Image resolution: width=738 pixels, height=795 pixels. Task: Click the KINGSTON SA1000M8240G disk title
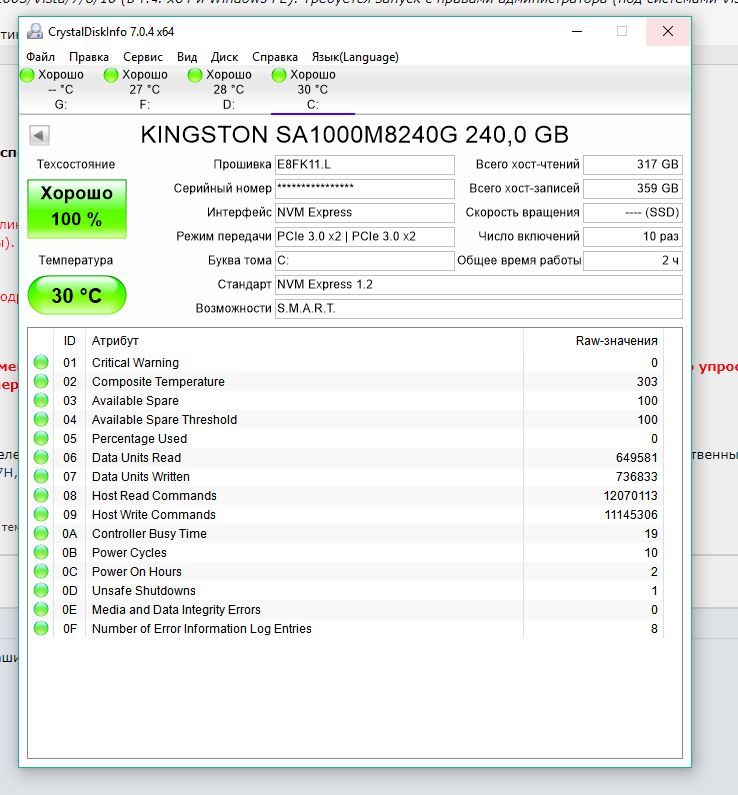(354, 135)
